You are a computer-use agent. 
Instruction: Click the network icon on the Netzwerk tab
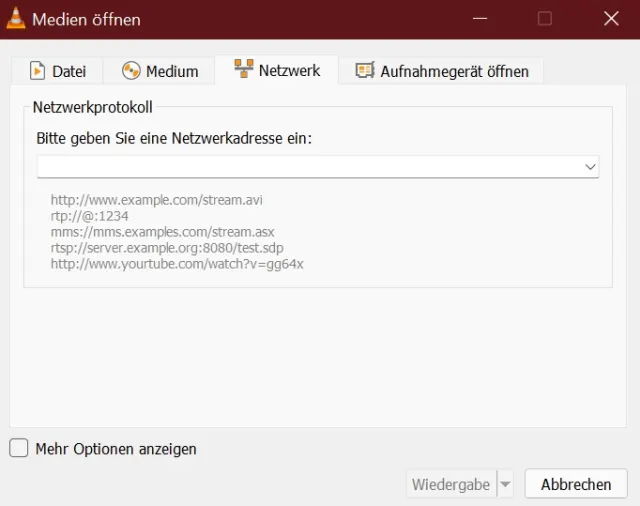pos(244,69)
